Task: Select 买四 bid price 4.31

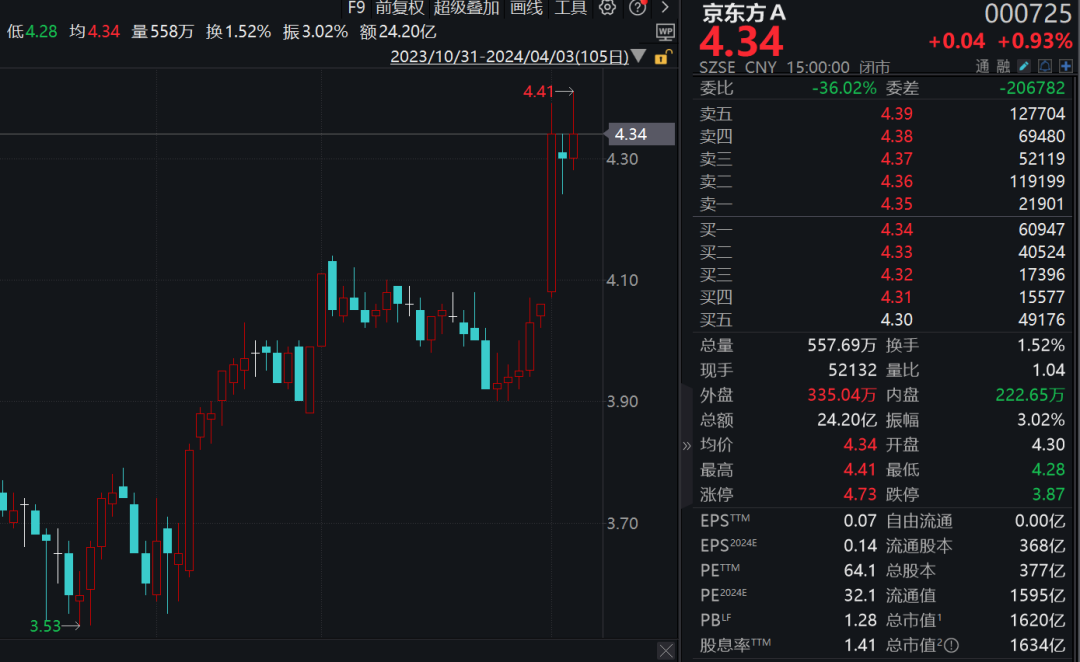Action: point(896,298)
